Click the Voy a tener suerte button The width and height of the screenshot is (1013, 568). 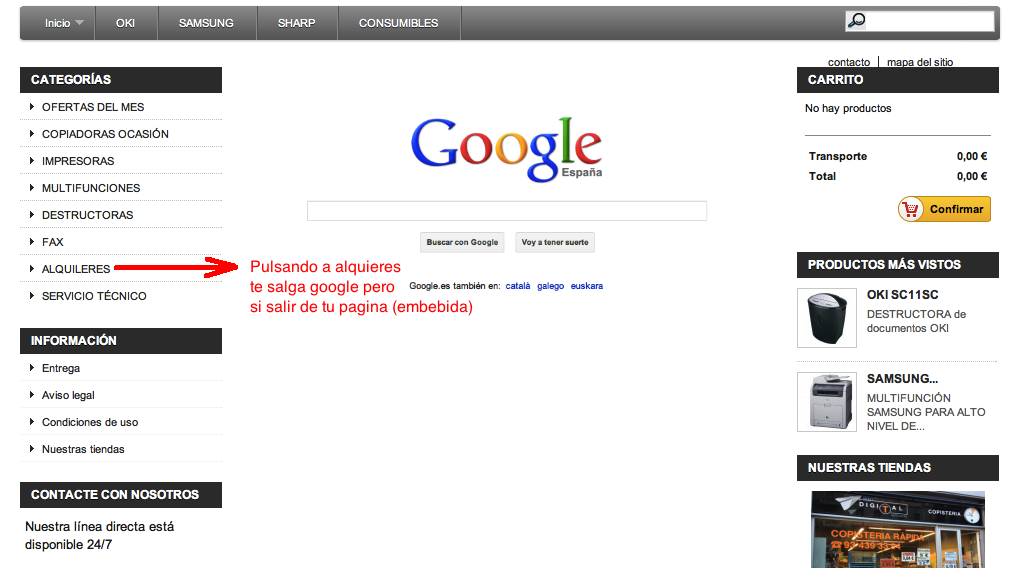point(555,242)
